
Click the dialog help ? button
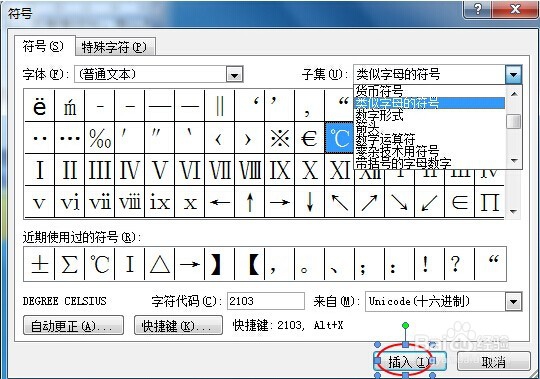478,9
